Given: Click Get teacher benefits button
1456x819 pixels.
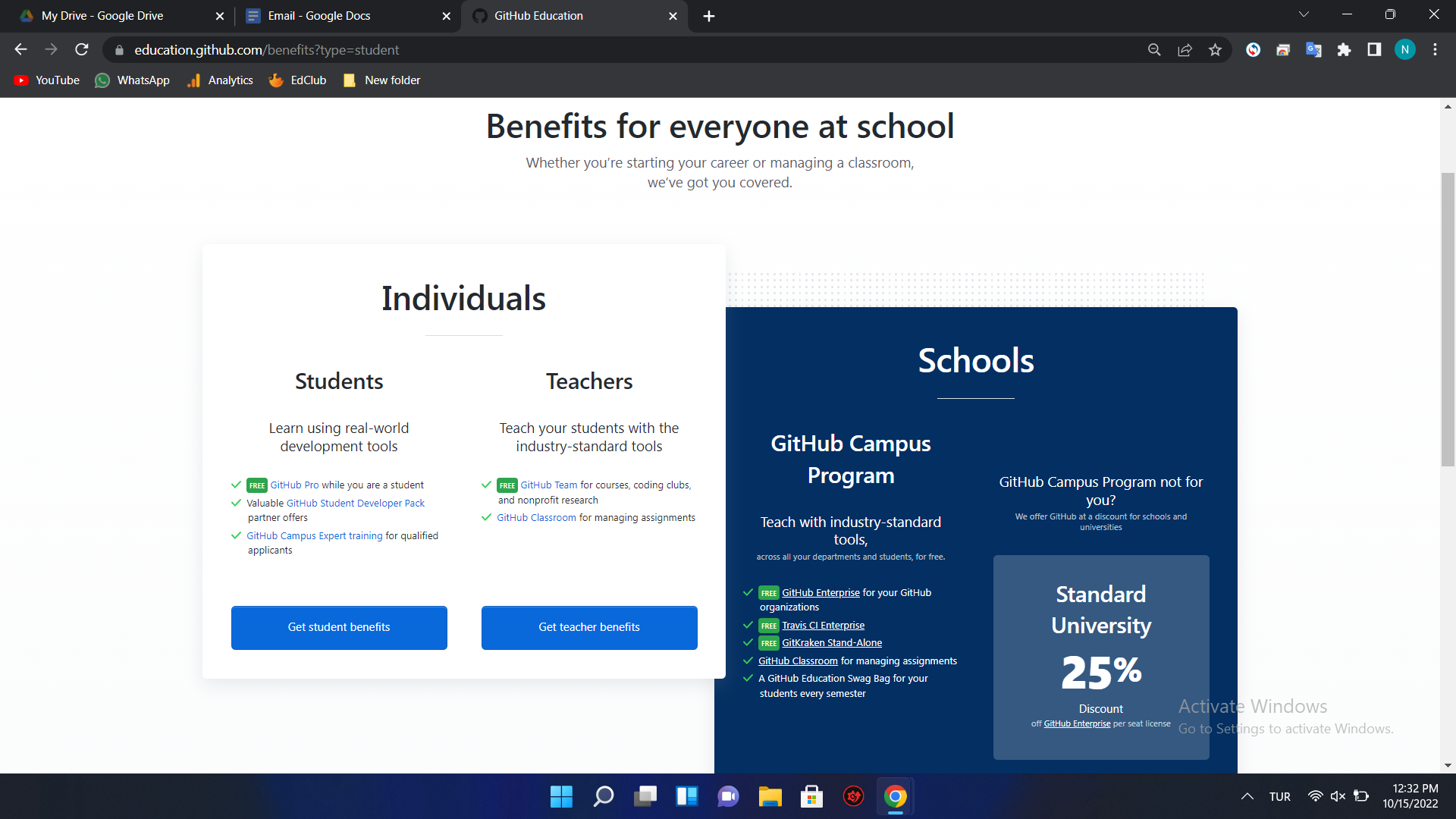Looking at the screenshot, I should pos(589,627).
